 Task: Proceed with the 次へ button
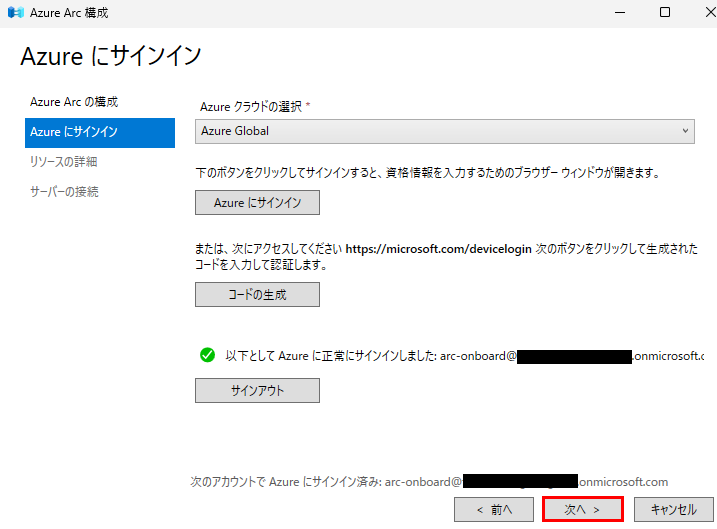pyautogui.click(x=583, y=509)
